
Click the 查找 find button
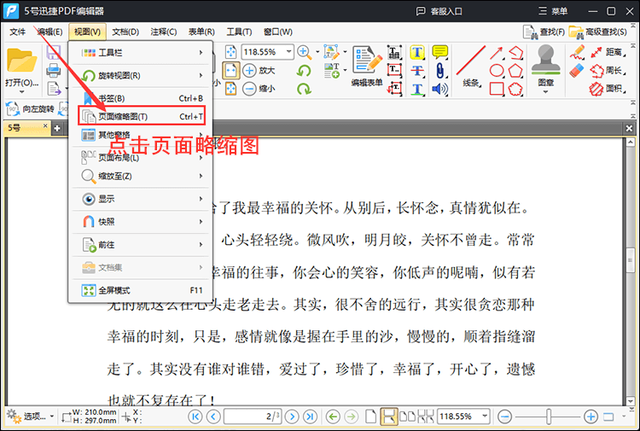click(x=544, y=31)
